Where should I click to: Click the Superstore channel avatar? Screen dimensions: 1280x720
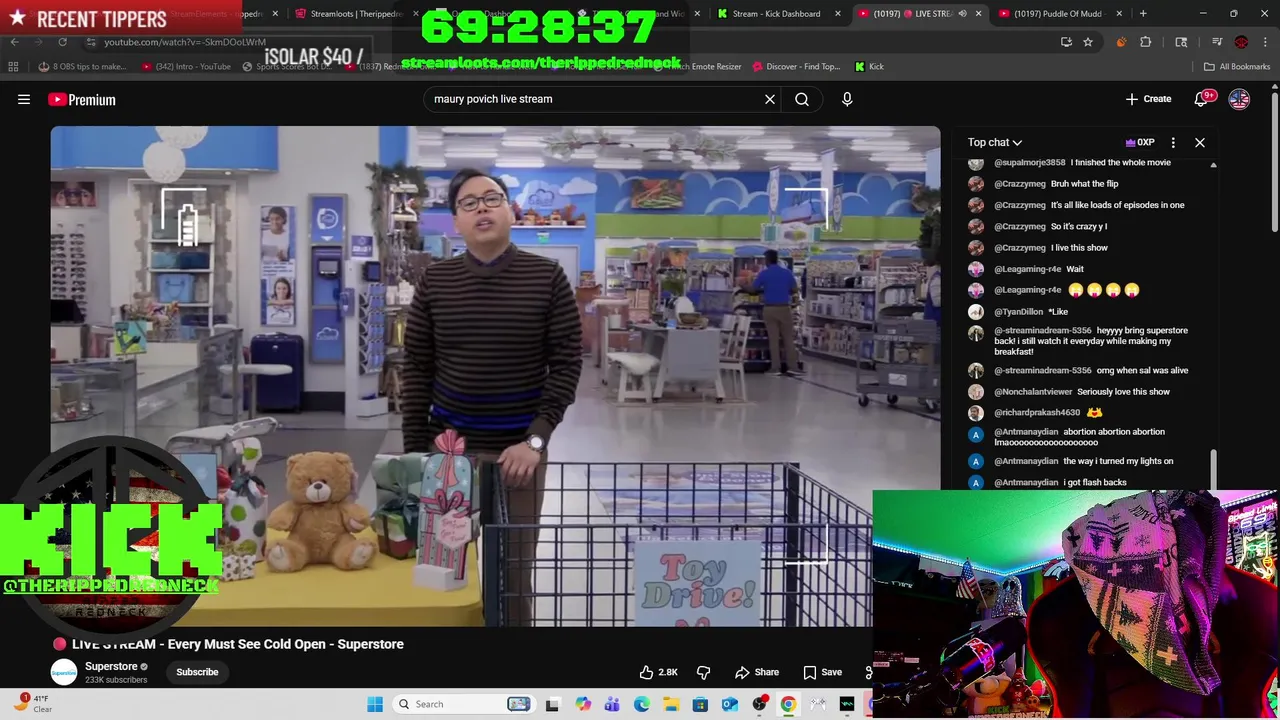[x=64, y=672]
